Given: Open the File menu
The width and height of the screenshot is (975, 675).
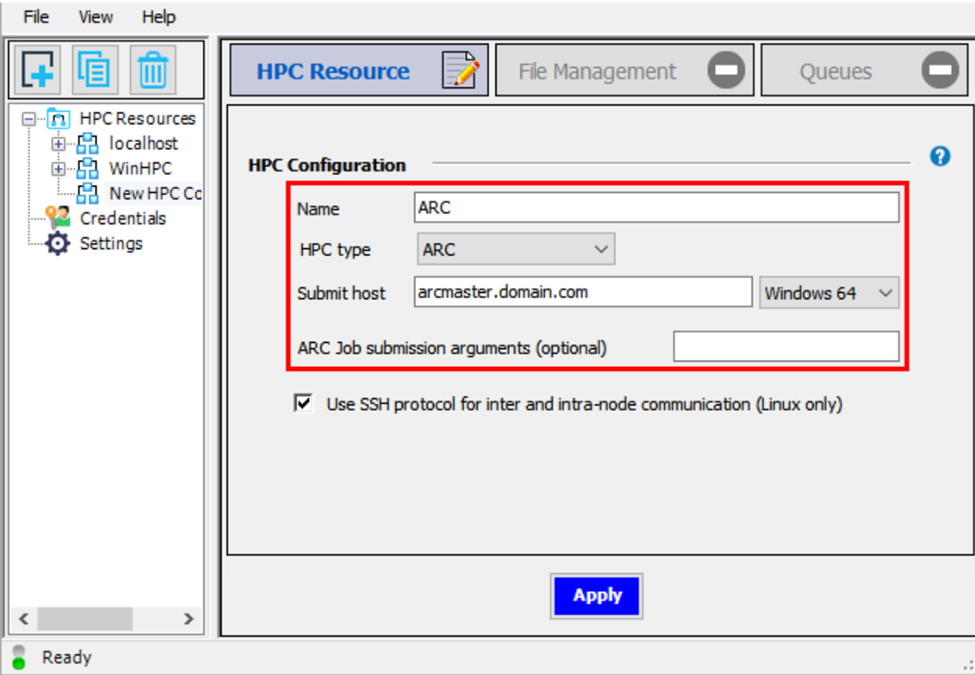Looking at the screenshot, I should click(x=35, y=16).
